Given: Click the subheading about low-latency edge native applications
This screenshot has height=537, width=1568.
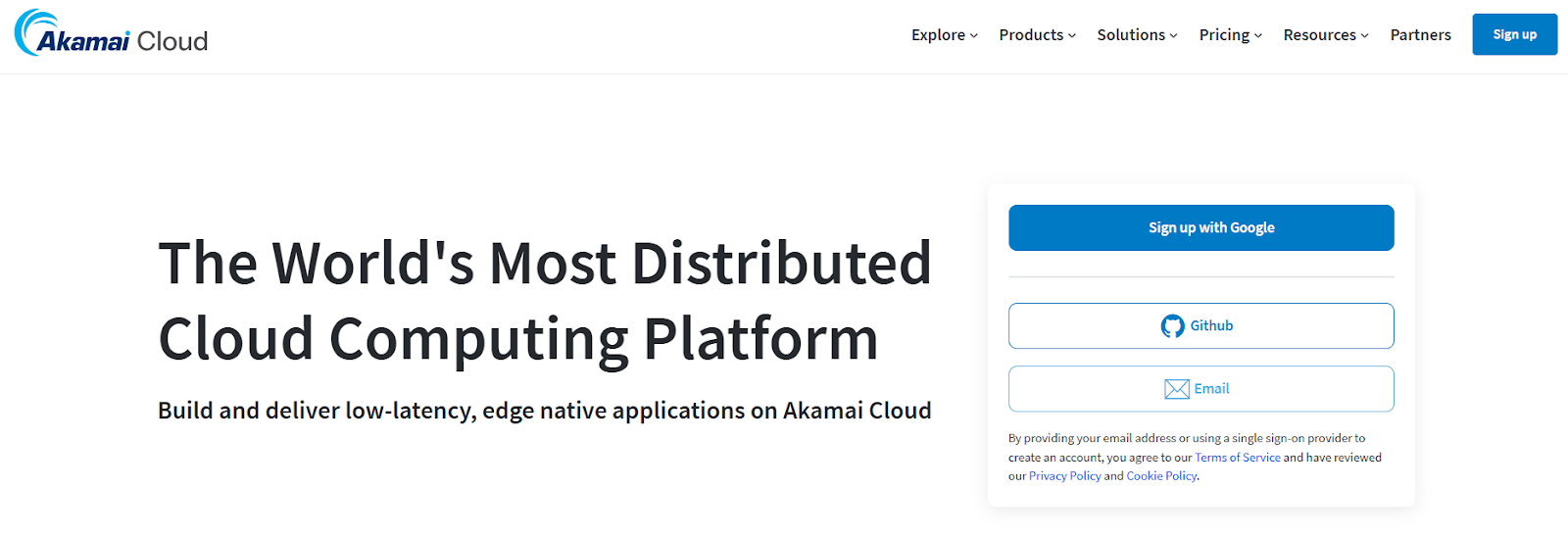Looking at the screenshot, I should [545, 411].
